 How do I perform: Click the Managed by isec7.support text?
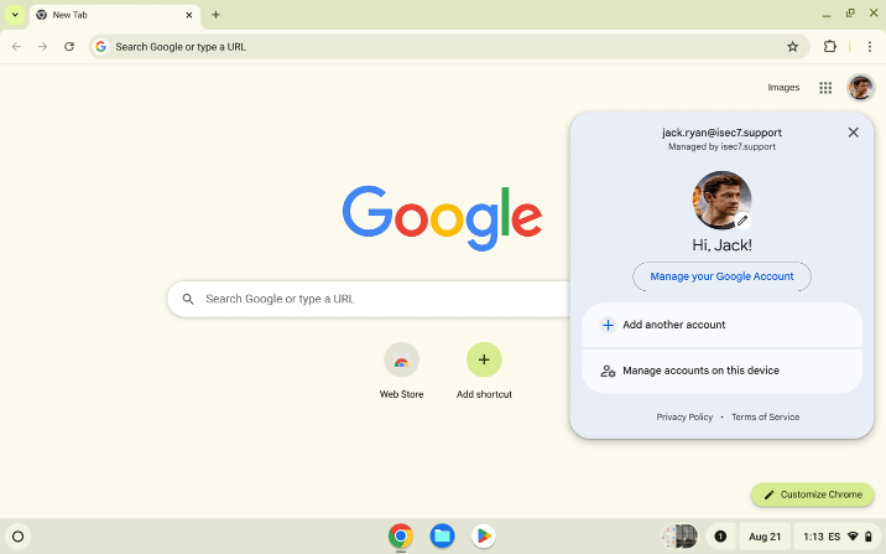[x=722, y=147]
